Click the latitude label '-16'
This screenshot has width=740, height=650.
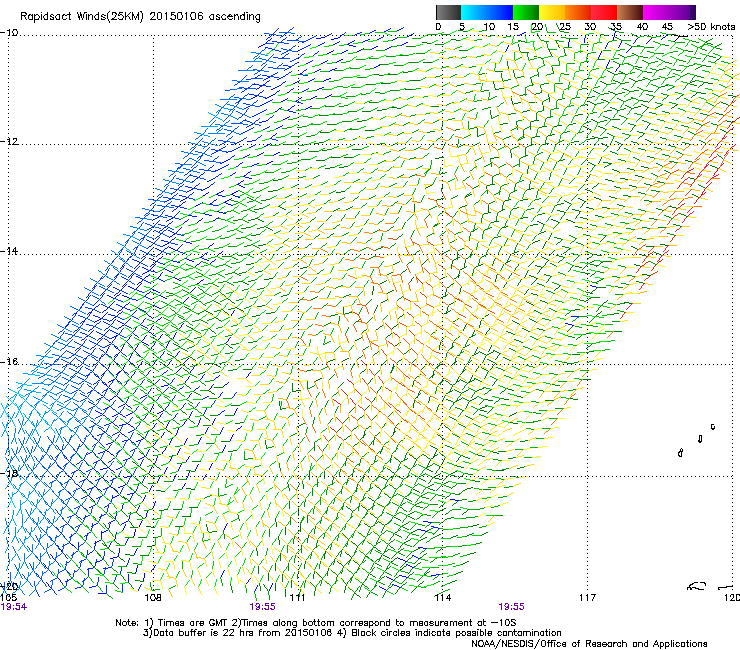tap(9, 362)
